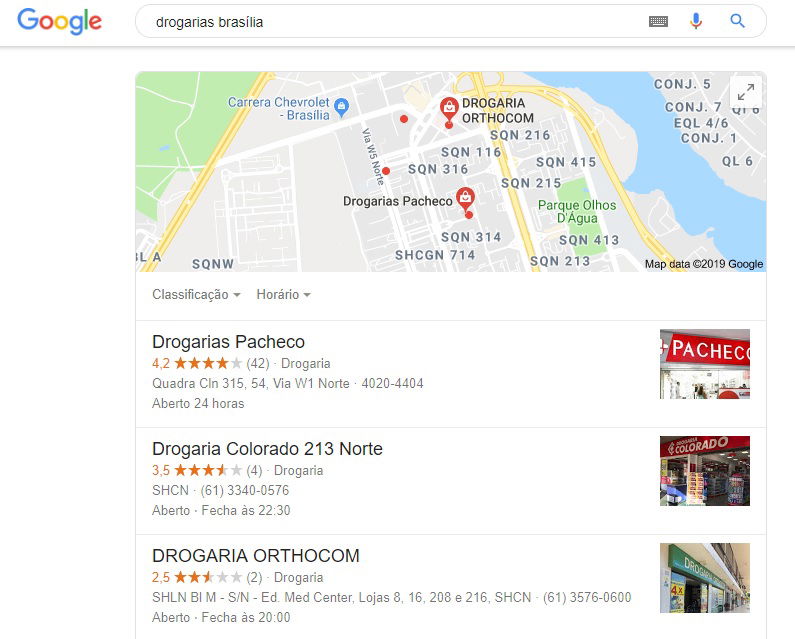Select the Drogaria Orthocom map pin
795x639 pixels.
click(x=449, y=109)
